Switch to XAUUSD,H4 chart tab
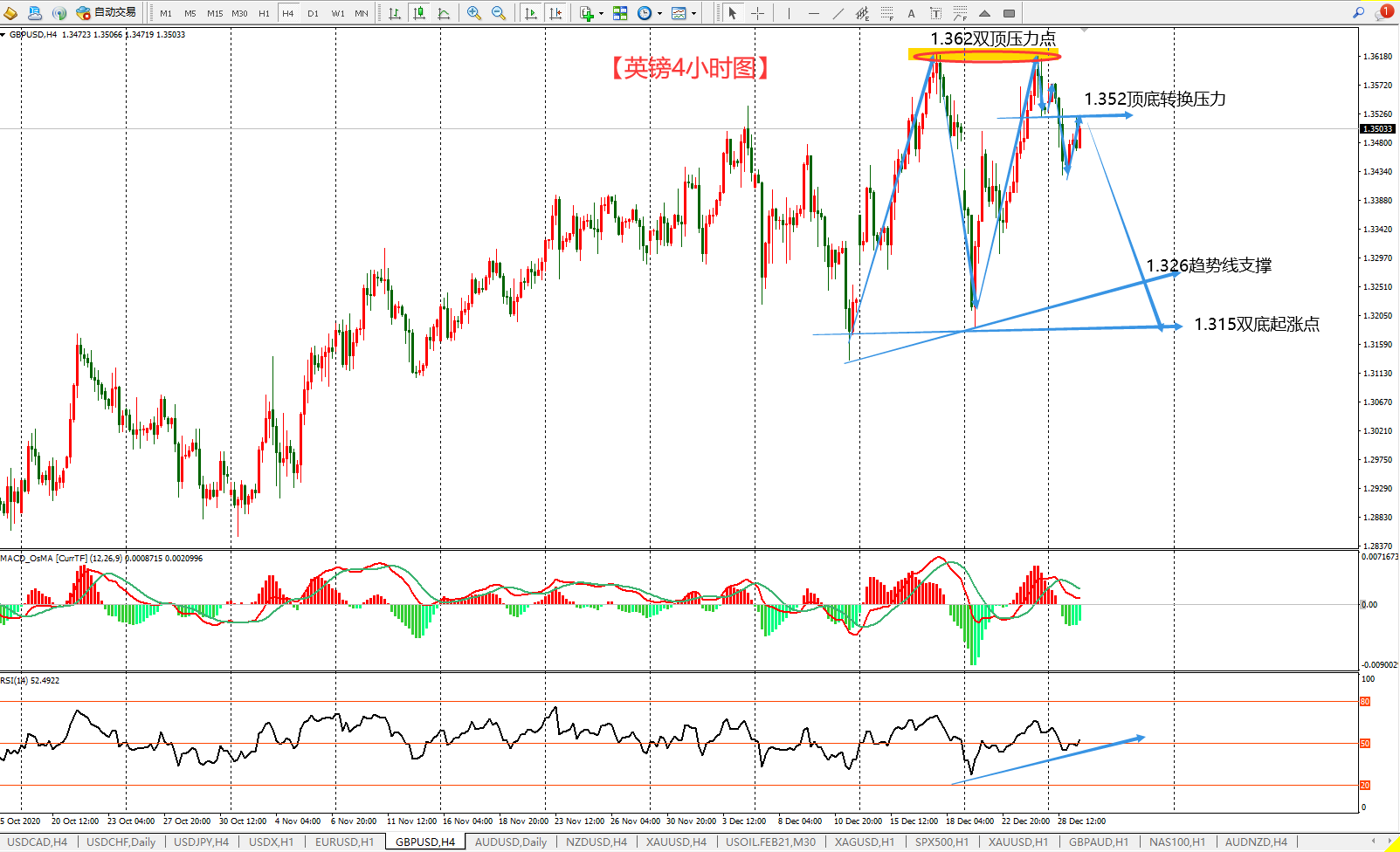The width and height of the screenshot is (1400, 852). point(677,842)
